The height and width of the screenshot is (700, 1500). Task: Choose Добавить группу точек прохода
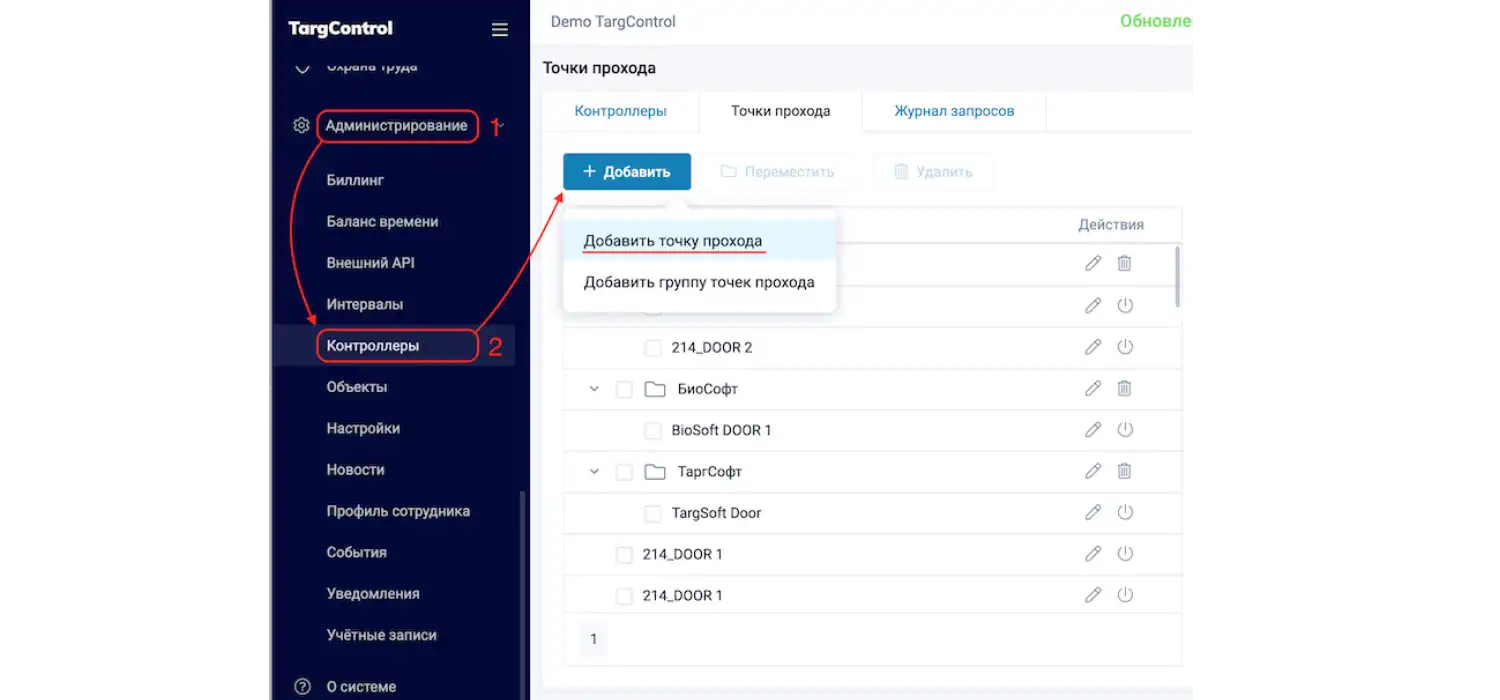[x=699, y=282]
